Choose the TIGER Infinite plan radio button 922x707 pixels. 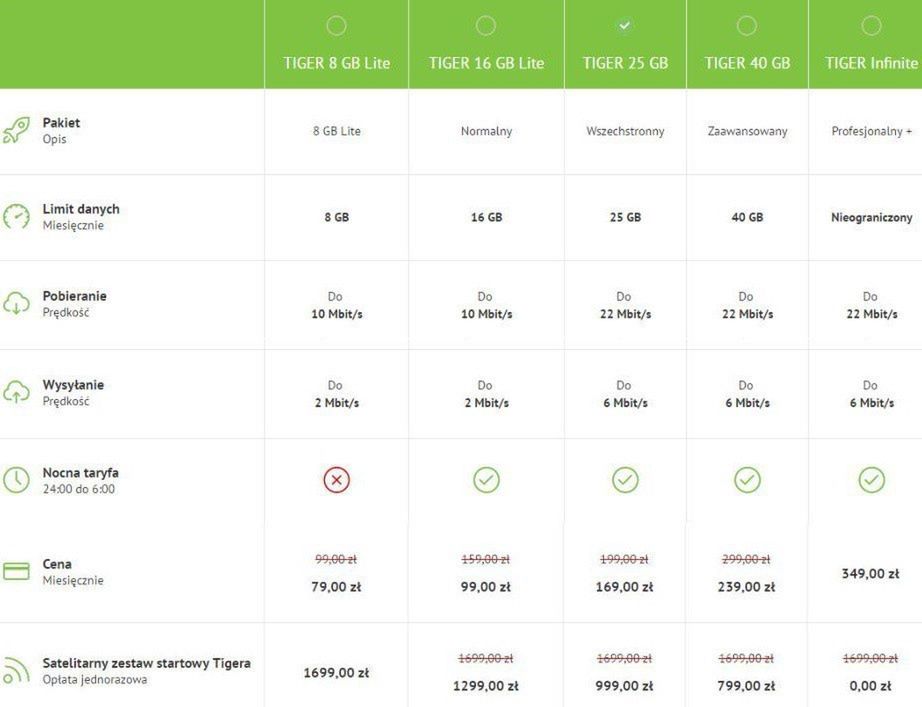point(871,25)
